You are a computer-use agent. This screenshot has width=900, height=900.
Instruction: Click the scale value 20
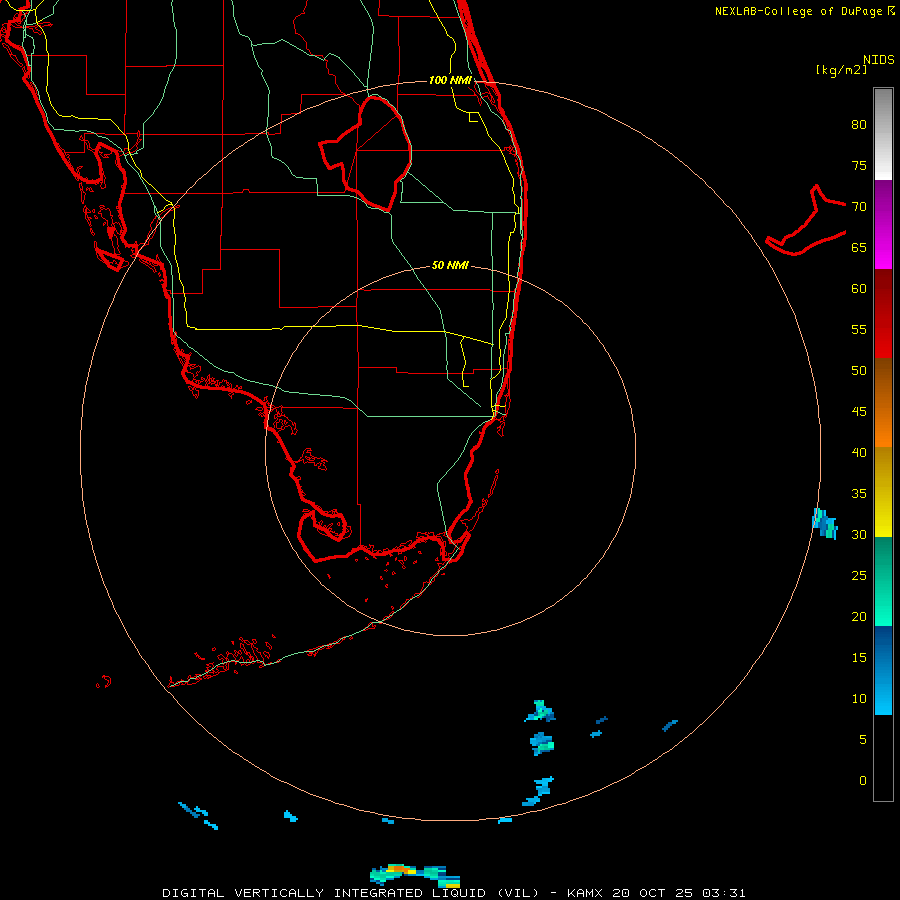[x=859, y=616]
